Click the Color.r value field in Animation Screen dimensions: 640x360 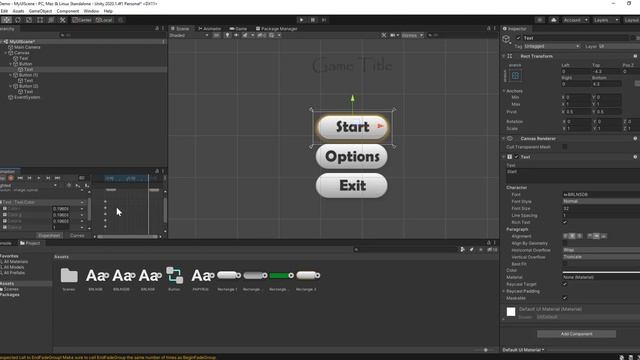61,209
